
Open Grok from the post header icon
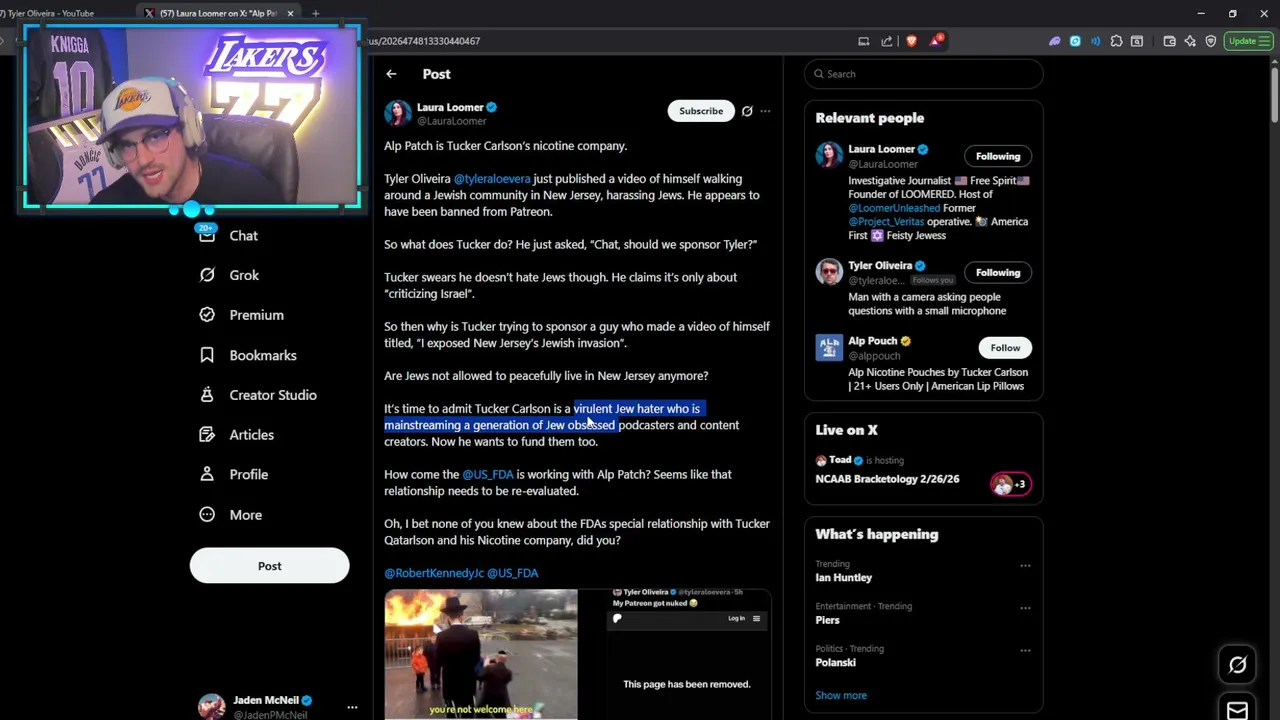(x=747, y=111)
